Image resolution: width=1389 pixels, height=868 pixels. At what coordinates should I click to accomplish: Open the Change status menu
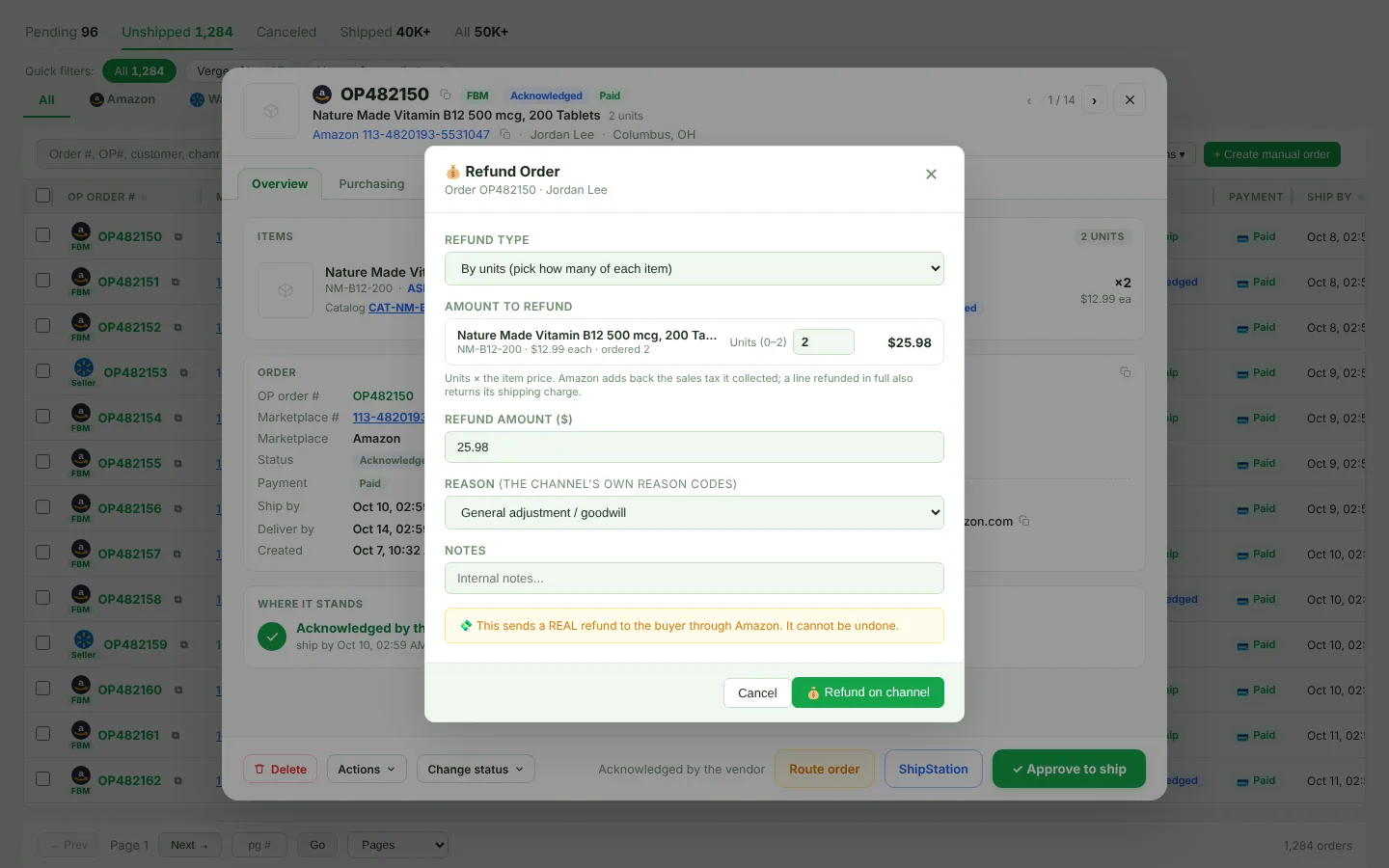pyautogui.click(x=476, y=769)
